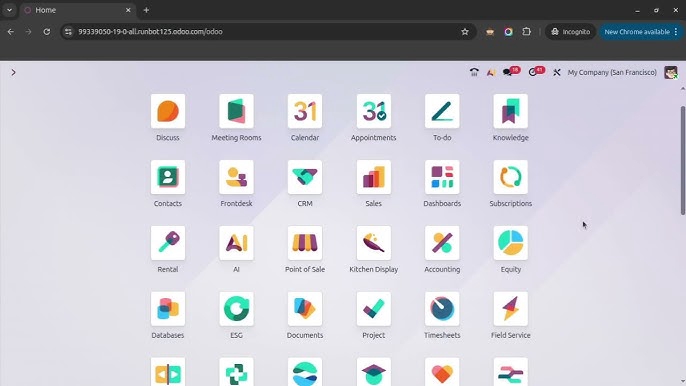Open the AI assistant icon in top bar

click(x=491, y=72)
